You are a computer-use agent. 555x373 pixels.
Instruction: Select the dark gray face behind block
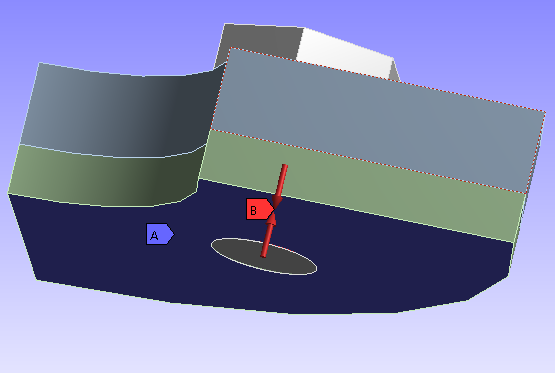(x=262, y=41)
